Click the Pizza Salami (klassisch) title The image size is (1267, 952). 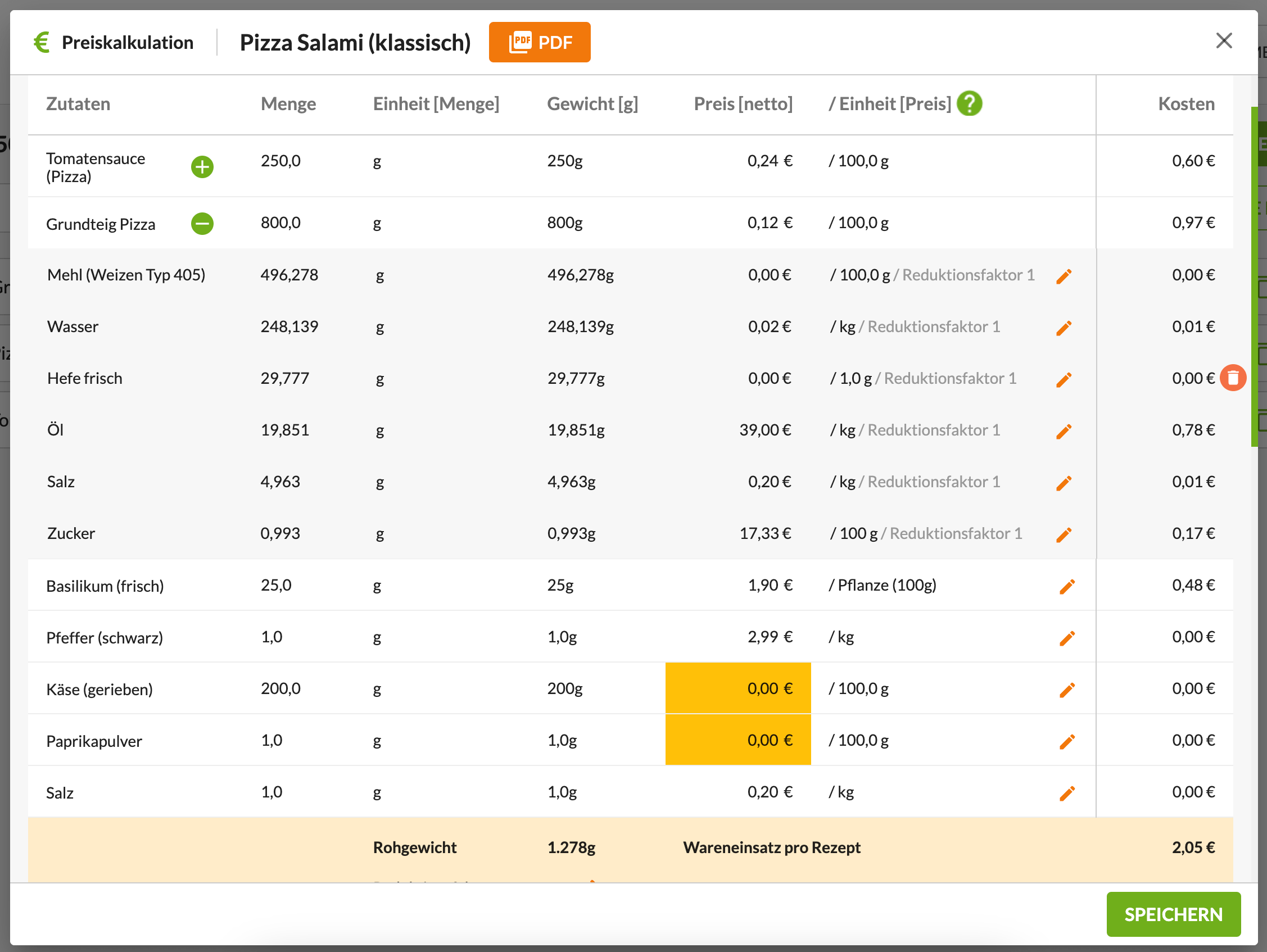tap(355, 42)
